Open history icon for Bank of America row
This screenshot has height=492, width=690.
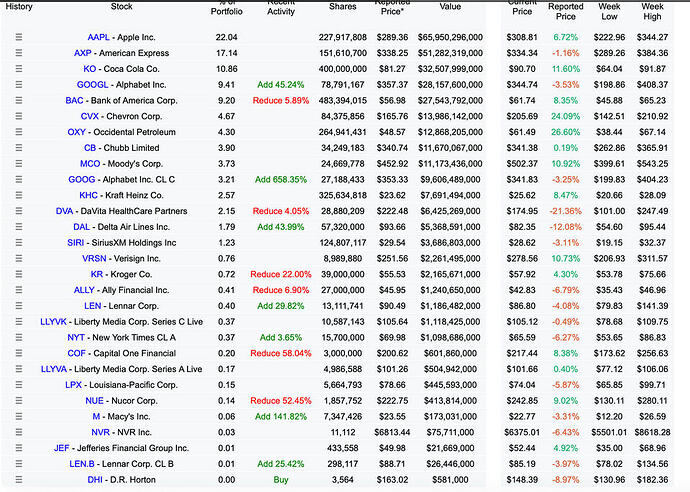click(x=18, y=100)
